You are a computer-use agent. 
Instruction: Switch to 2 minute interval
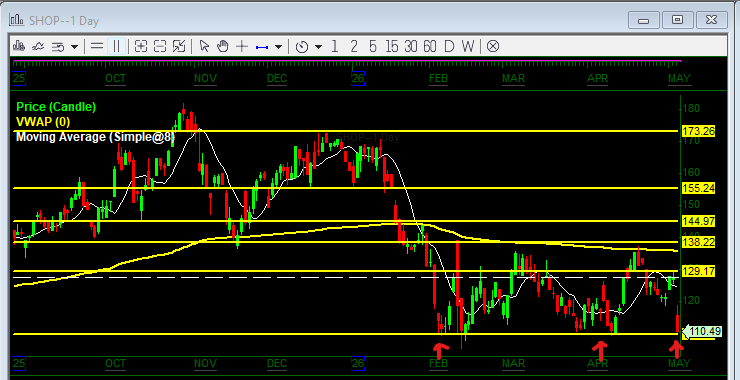click(x=354, y=46)
